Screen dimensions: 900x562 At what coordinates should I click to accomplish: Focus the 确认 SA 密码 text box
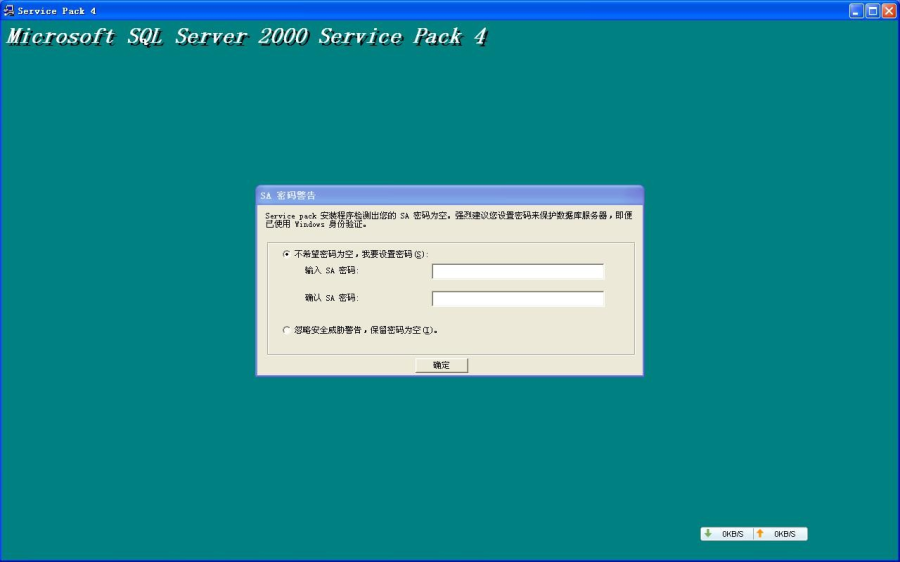pyautogui.click(x=517, y=298)
